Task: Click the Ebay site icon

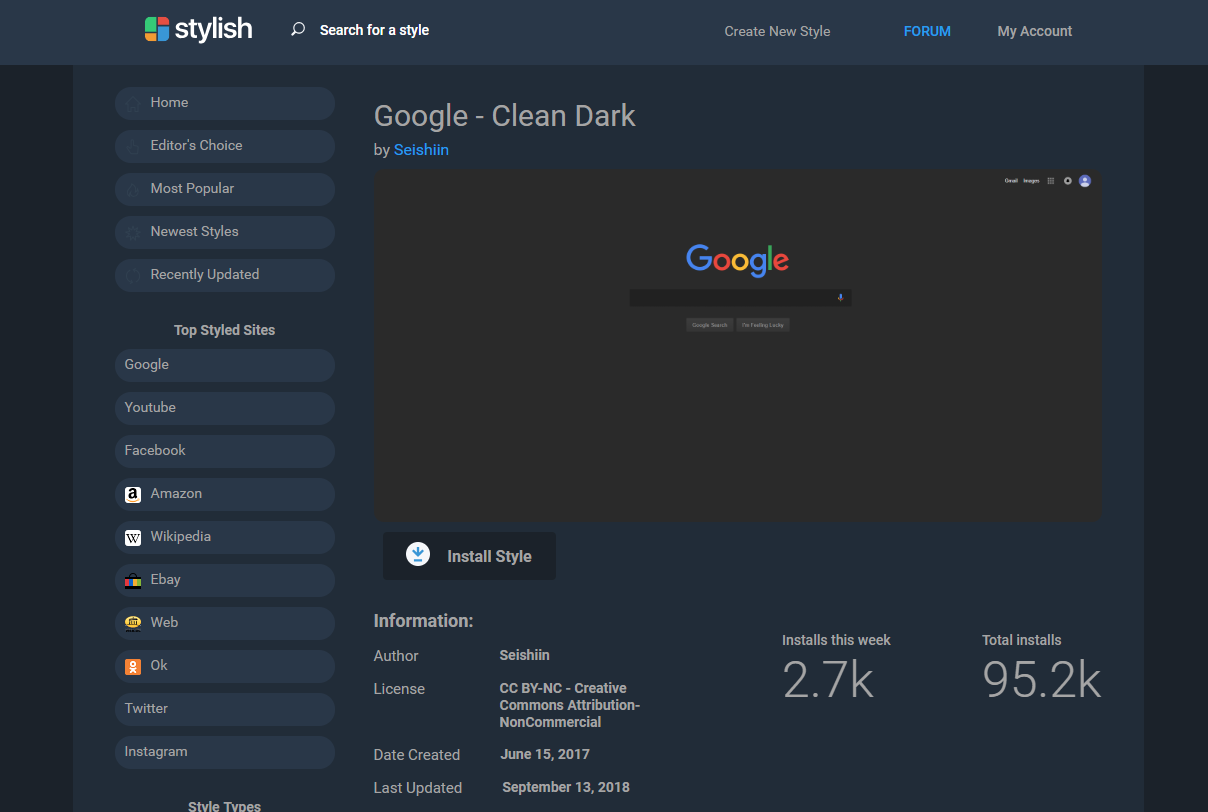Action: [133, 580]
